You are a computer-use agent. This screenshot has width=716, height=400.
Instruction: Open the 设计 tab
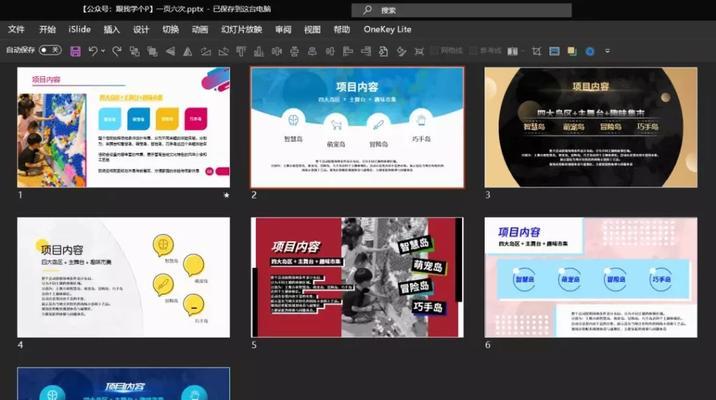(141, 29)
